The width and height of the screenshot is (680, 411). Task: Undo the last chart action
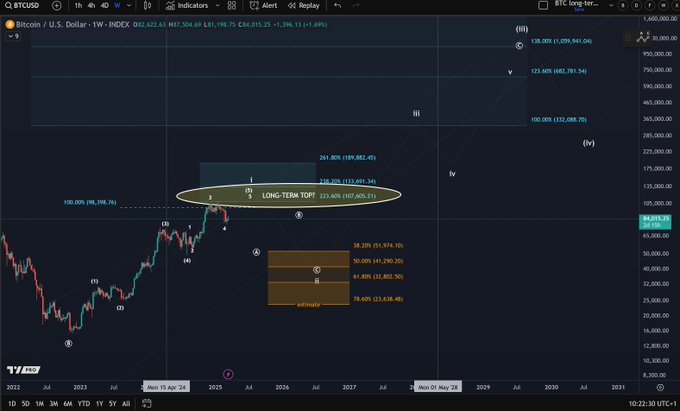pos(337,6)
